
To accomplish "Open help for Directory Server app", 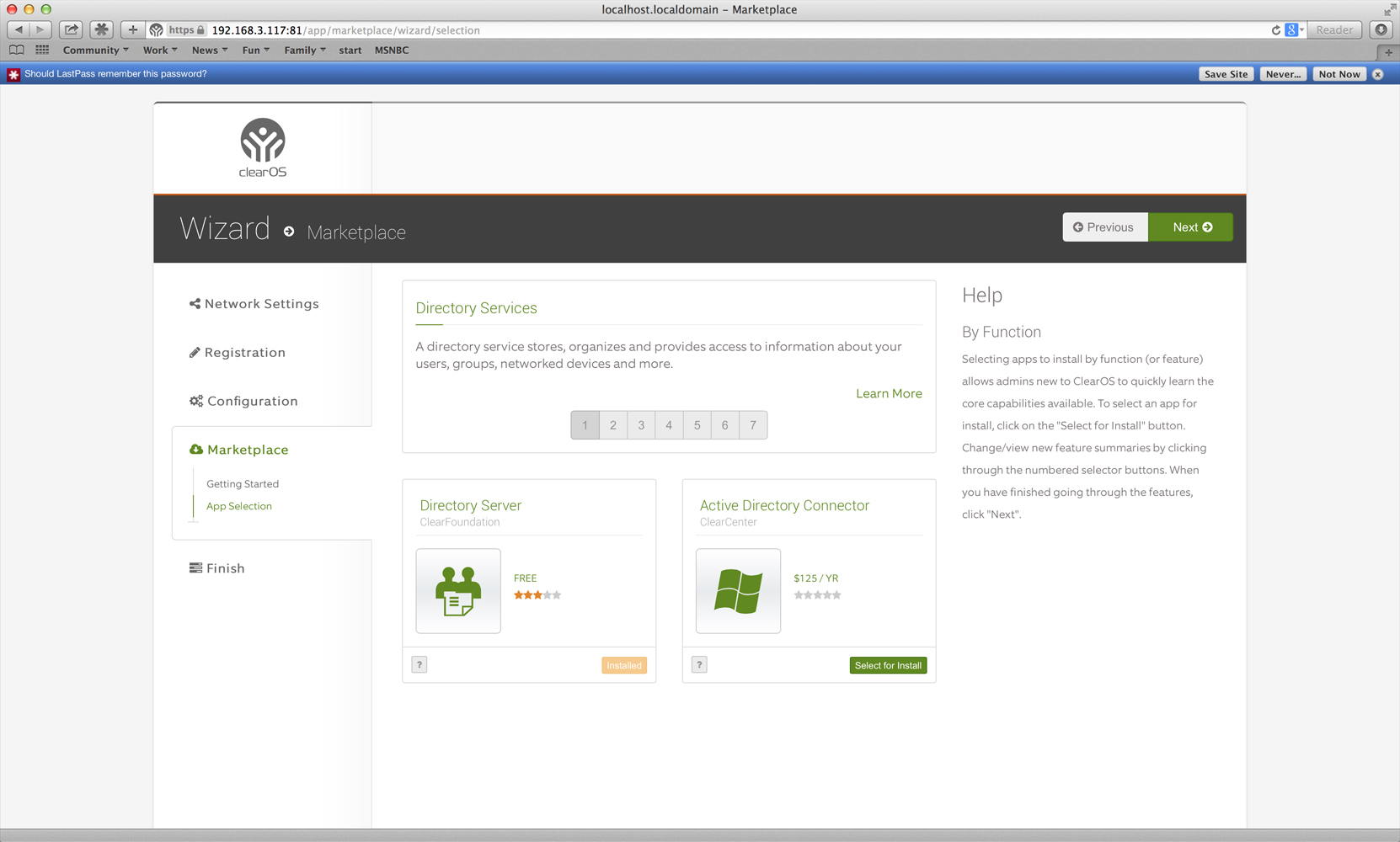I will (419, 664).
